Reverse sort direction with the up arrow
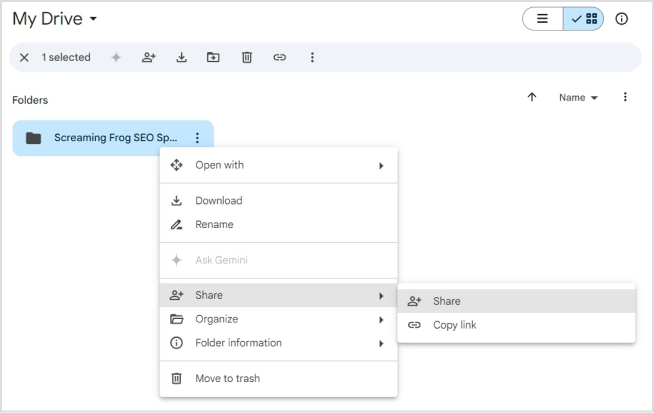 coord(532,97)
